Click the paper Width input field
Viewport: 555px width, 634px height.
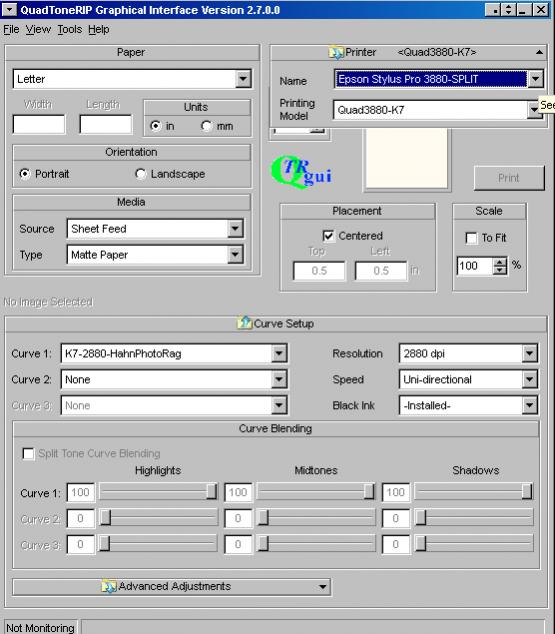[x=39, y=124]
